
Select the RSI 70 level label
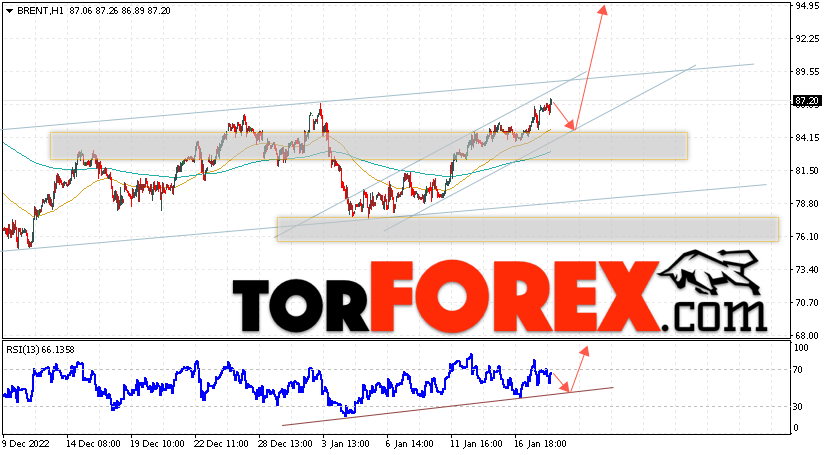(x=799, y=370)
